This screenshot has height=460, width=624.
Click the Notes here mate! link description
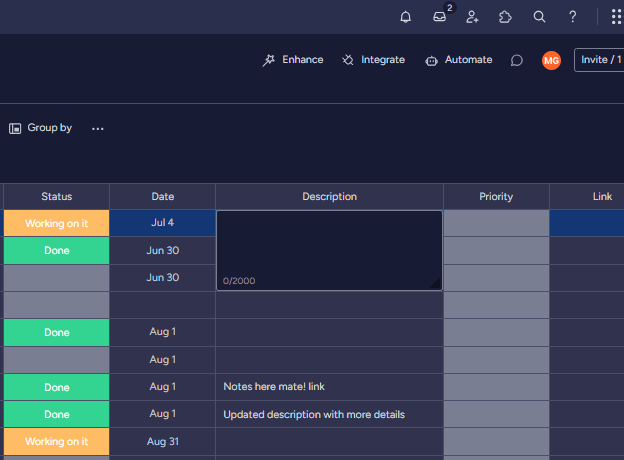click(330, 387)
